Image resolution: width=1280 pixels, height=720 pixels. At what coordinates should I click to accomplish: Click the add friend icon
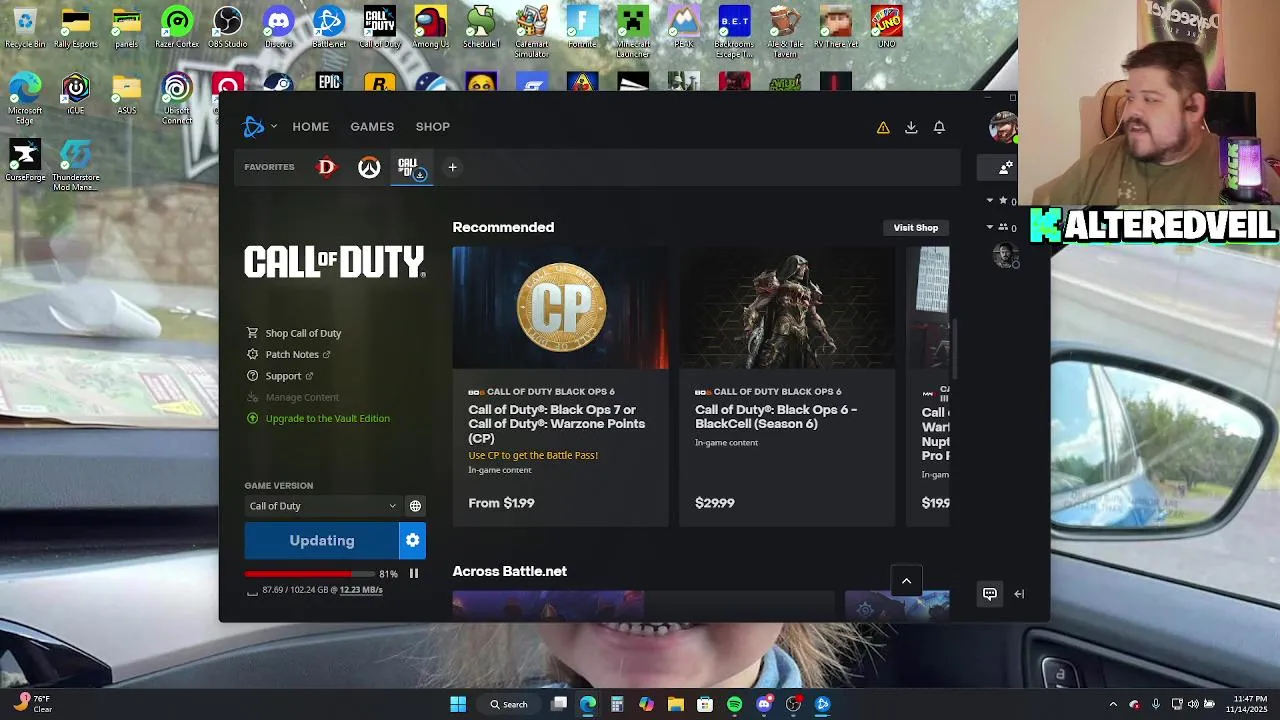coord(1005,168)
